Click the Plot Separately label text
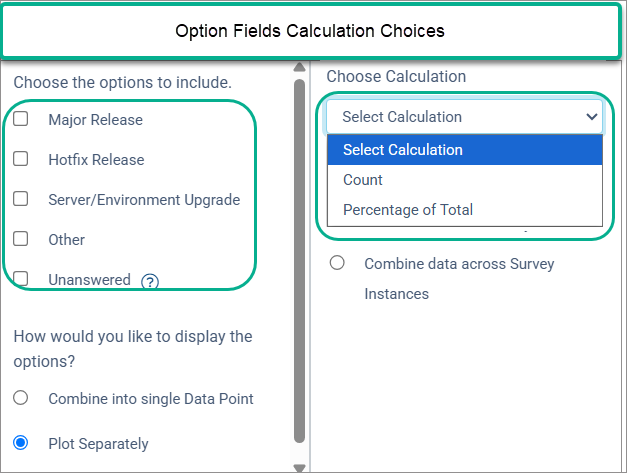627x473 pixels. point(98,444)
